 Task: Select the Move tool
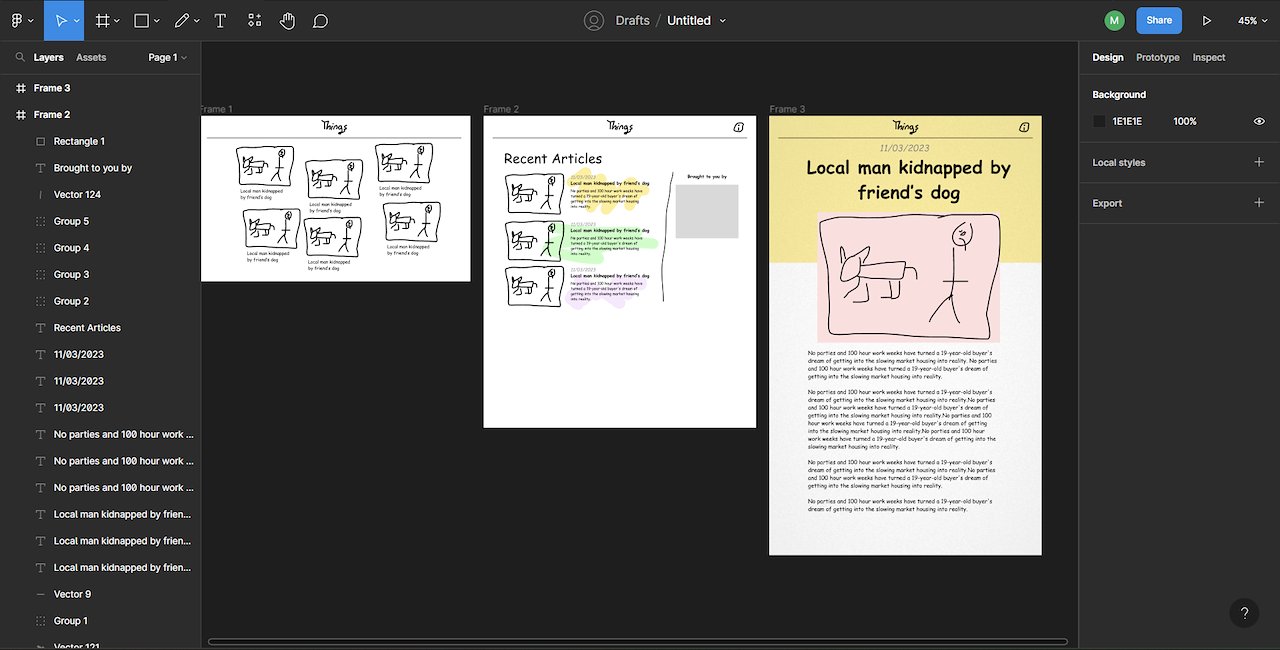coord(60,20)
